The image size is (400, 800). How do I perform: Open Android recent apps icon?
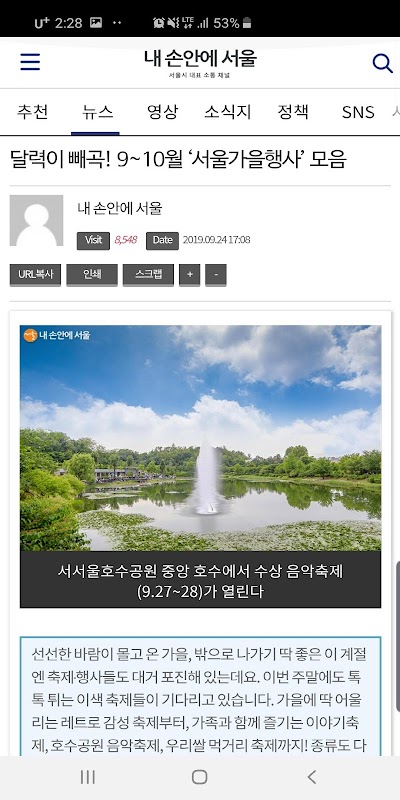tap(88, 777)
